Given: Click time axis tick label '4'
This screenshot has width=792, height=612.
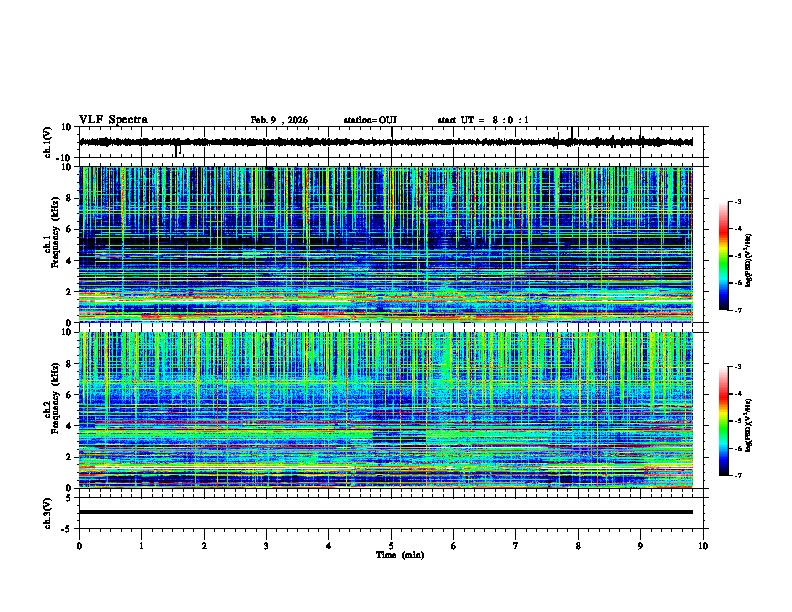Looking at the screenshot, I should 329,546.
